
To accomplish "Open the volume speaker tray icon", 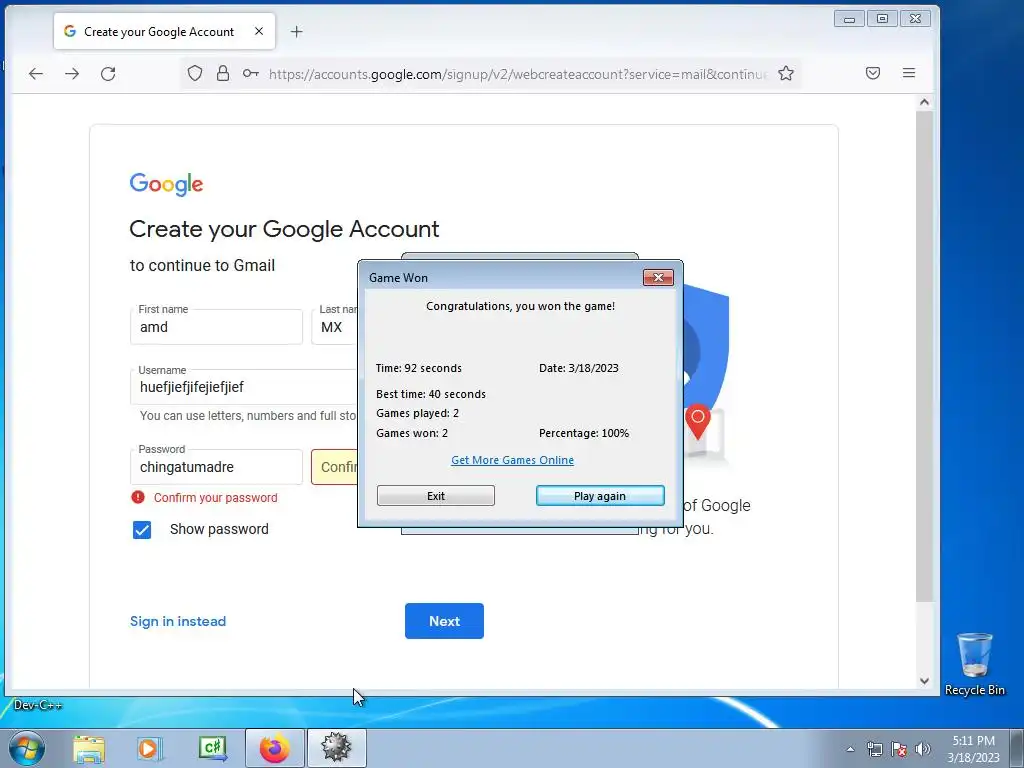I will [923, 749].
